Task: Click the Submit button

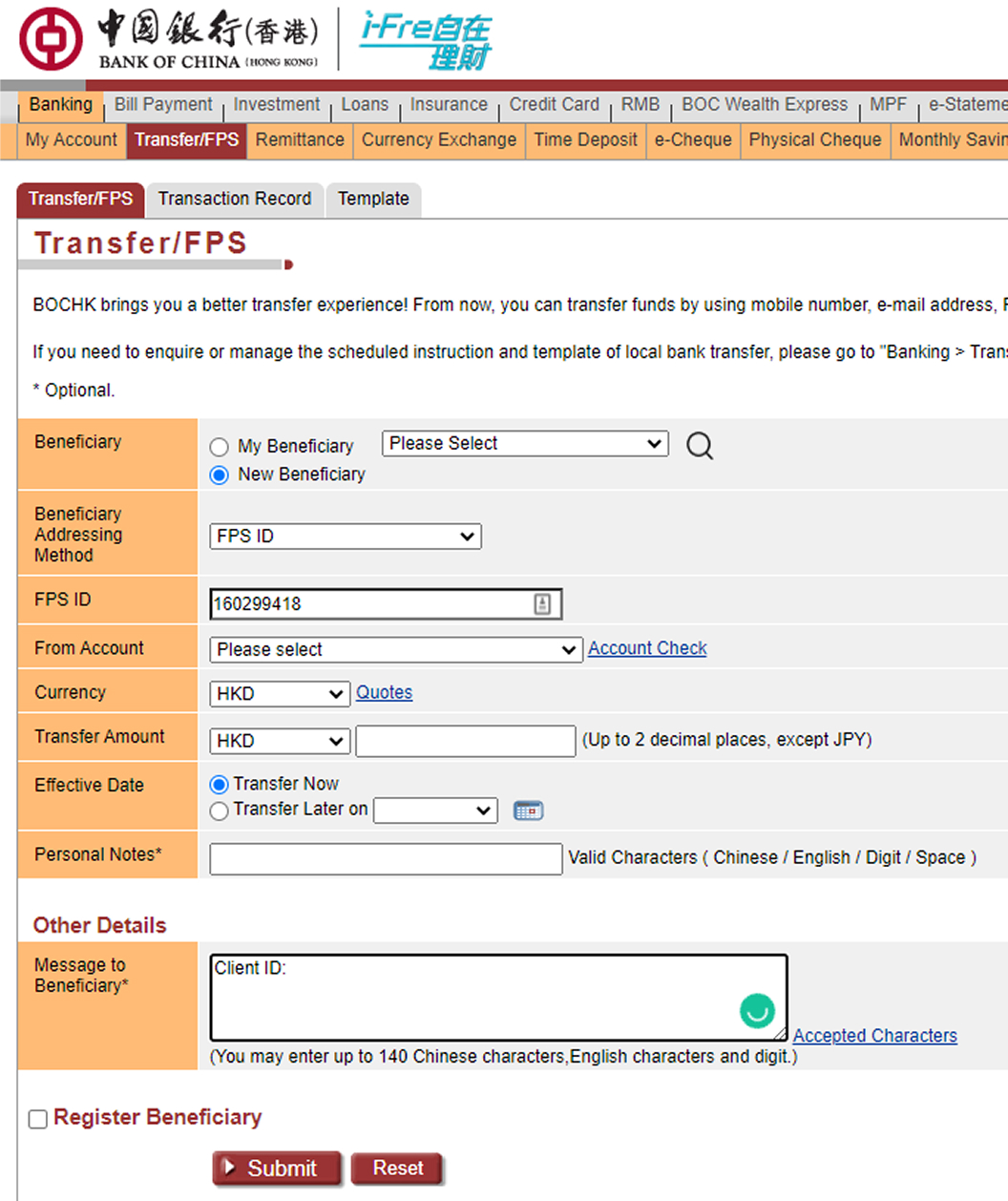Action: (277, 1169)
